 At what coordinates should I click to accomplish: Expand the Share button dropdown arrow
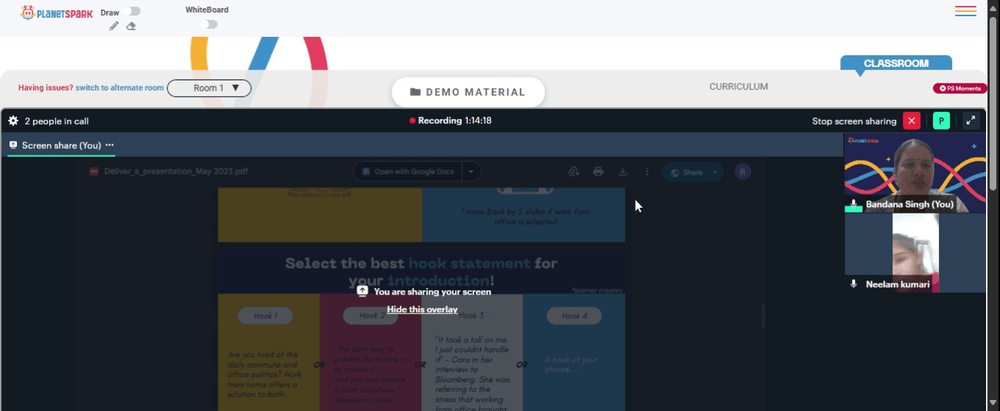(x=716, y=172)
